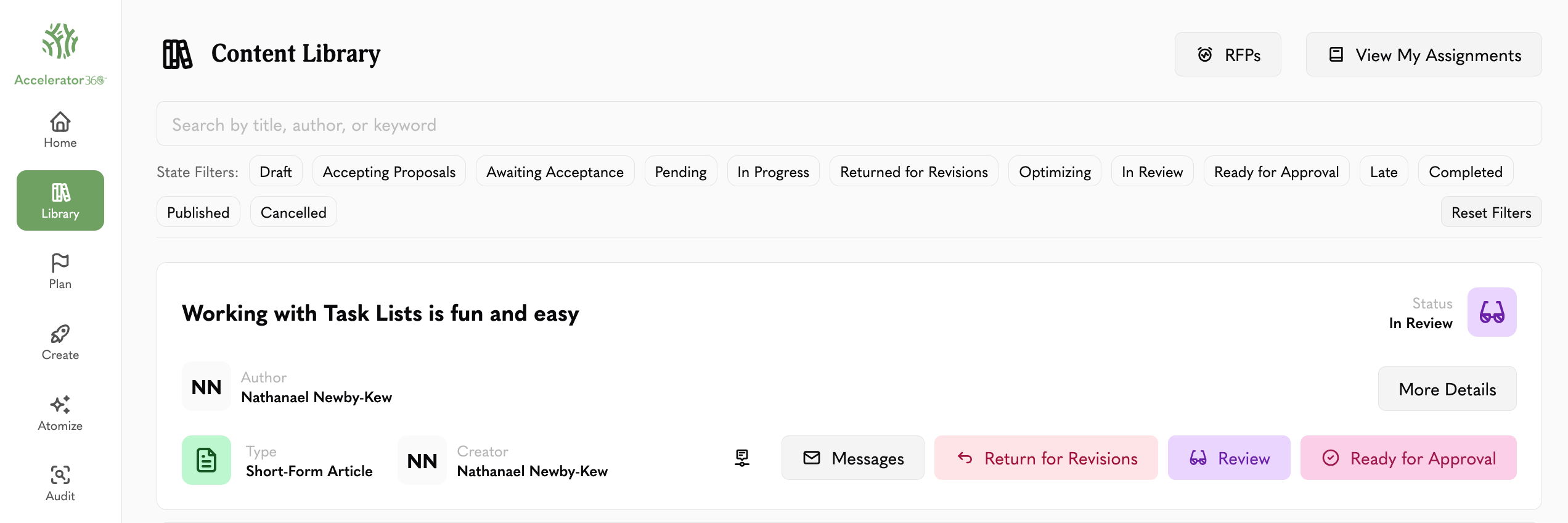Toggle the Draft state filter

pyautogui.click(x=276, y=171)
